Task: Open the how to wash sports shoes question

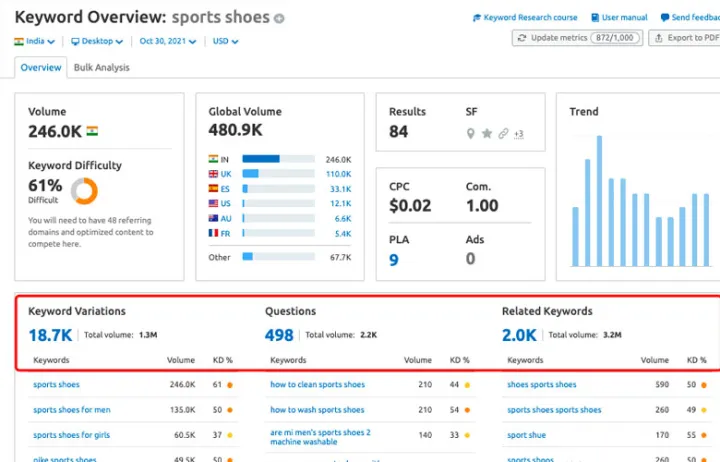Action: click(x=317, y=410)
